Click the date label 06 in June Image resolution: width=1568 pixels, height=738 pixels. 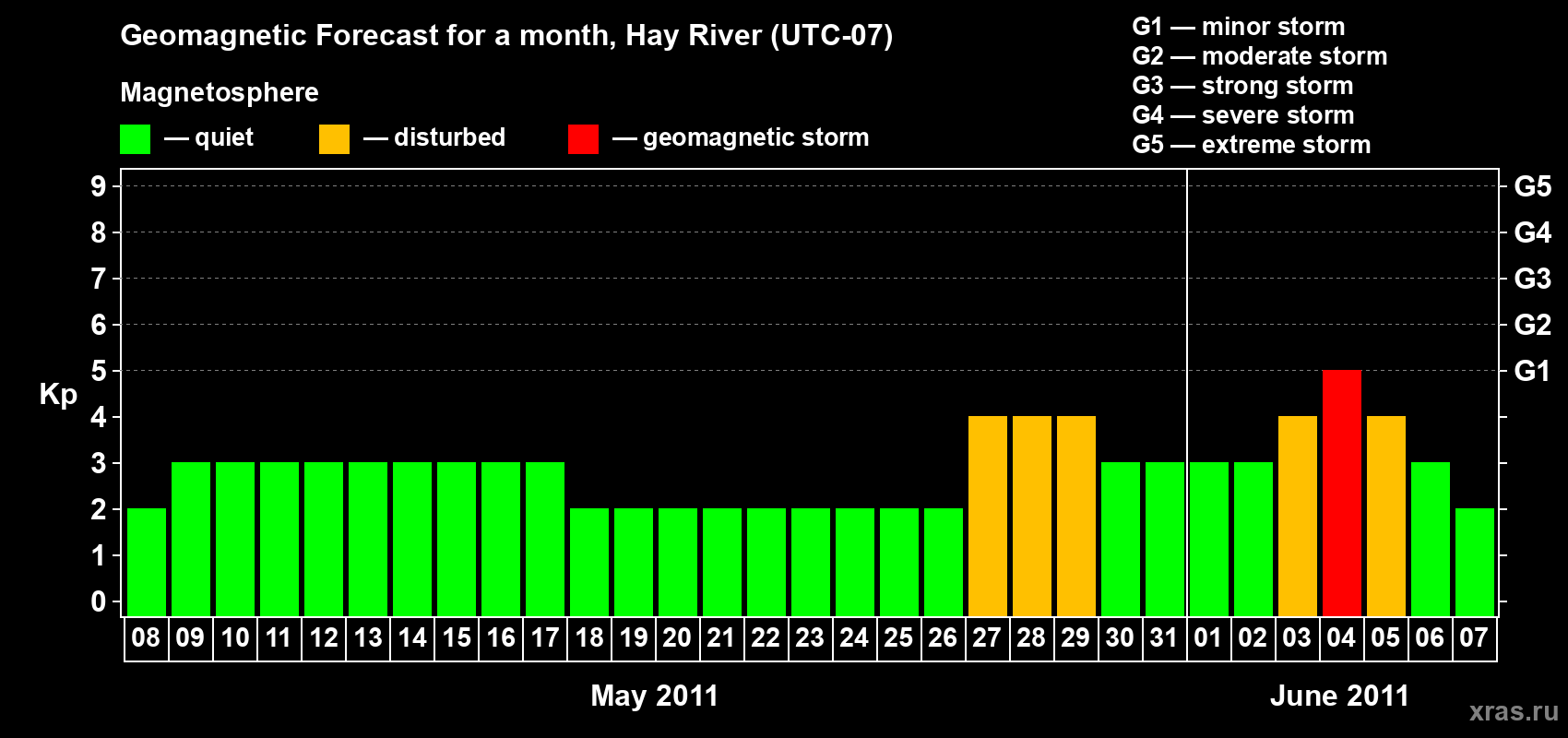click(1430, 637)
